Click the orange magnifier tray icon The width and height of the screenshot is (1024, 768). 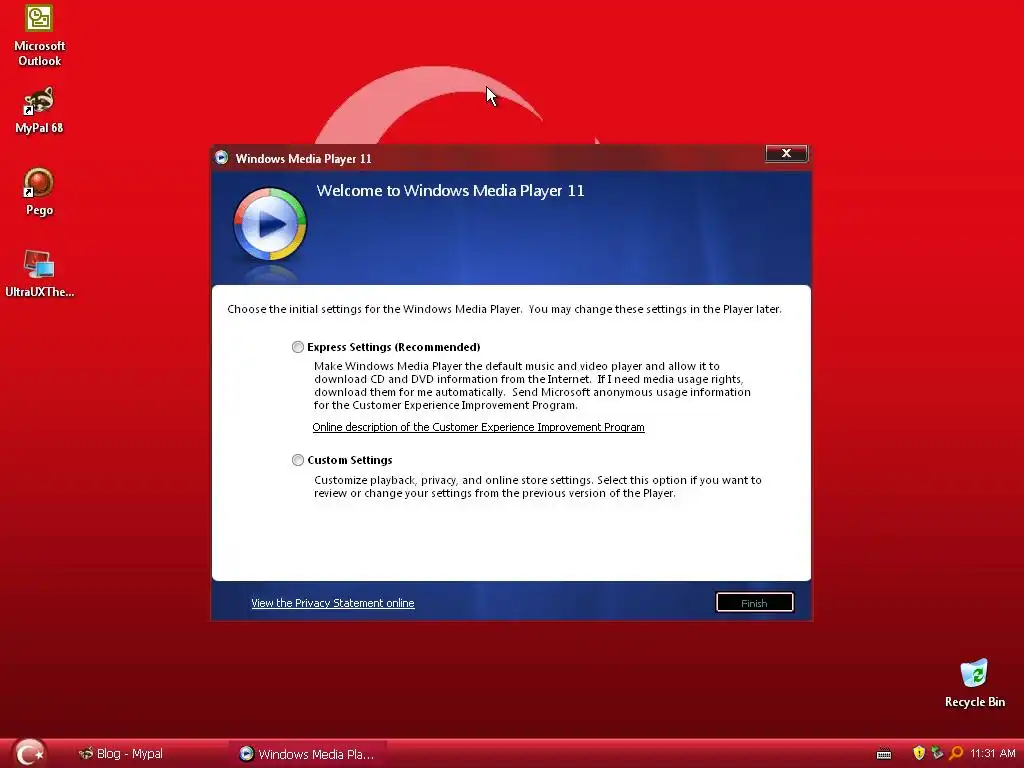click(x=955, y=753)
